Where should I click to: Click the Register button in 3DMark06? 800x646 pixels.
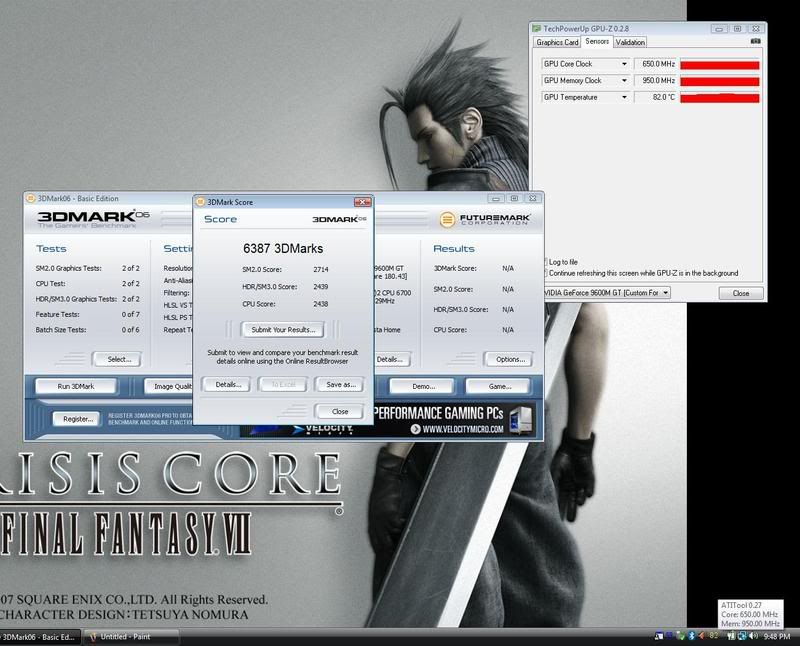[77, 419]
